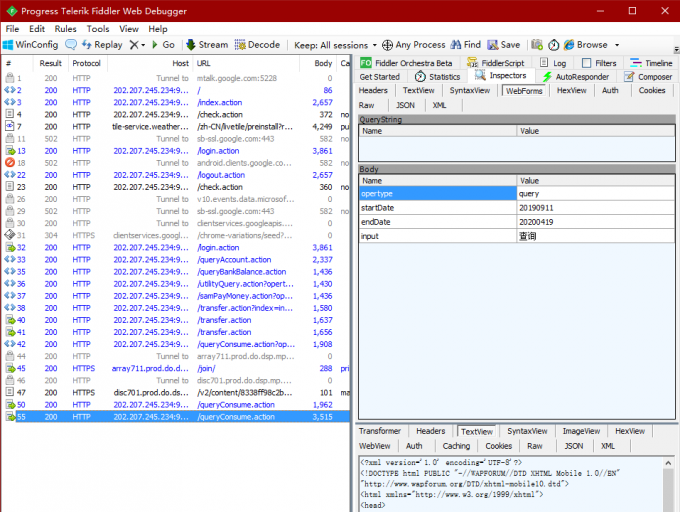680x512 pixels.
Task: Select the response WebView tab
Action: point(374,446)
